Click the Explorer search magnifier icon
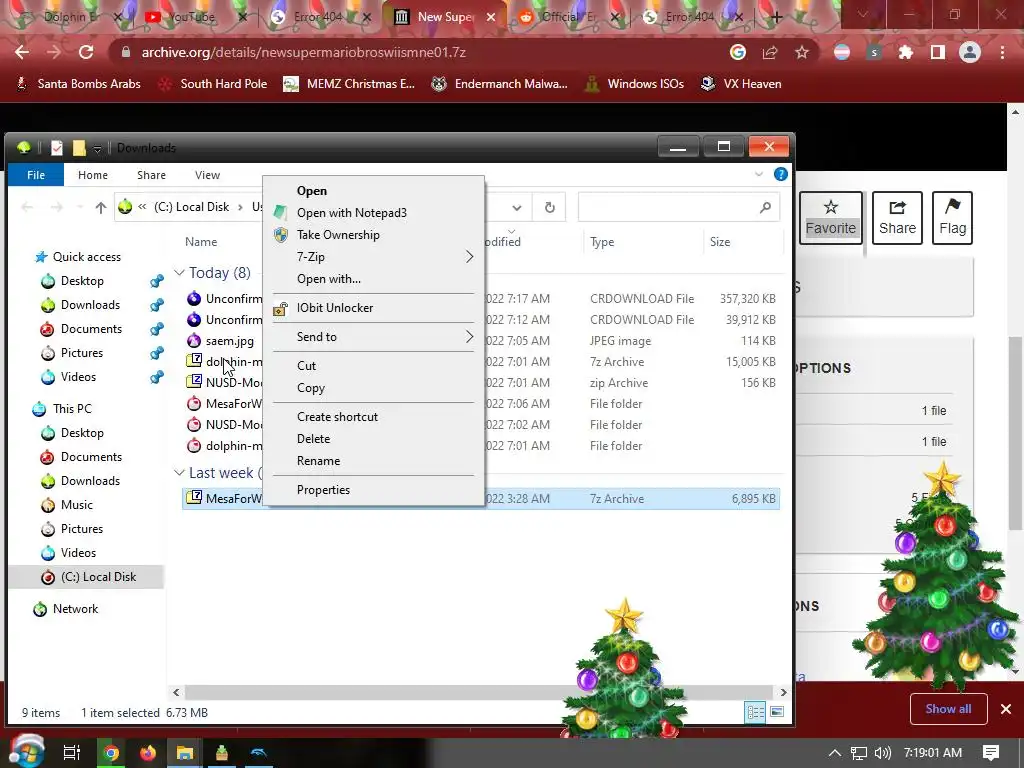 pyautogui.click(x=765, y=208)
